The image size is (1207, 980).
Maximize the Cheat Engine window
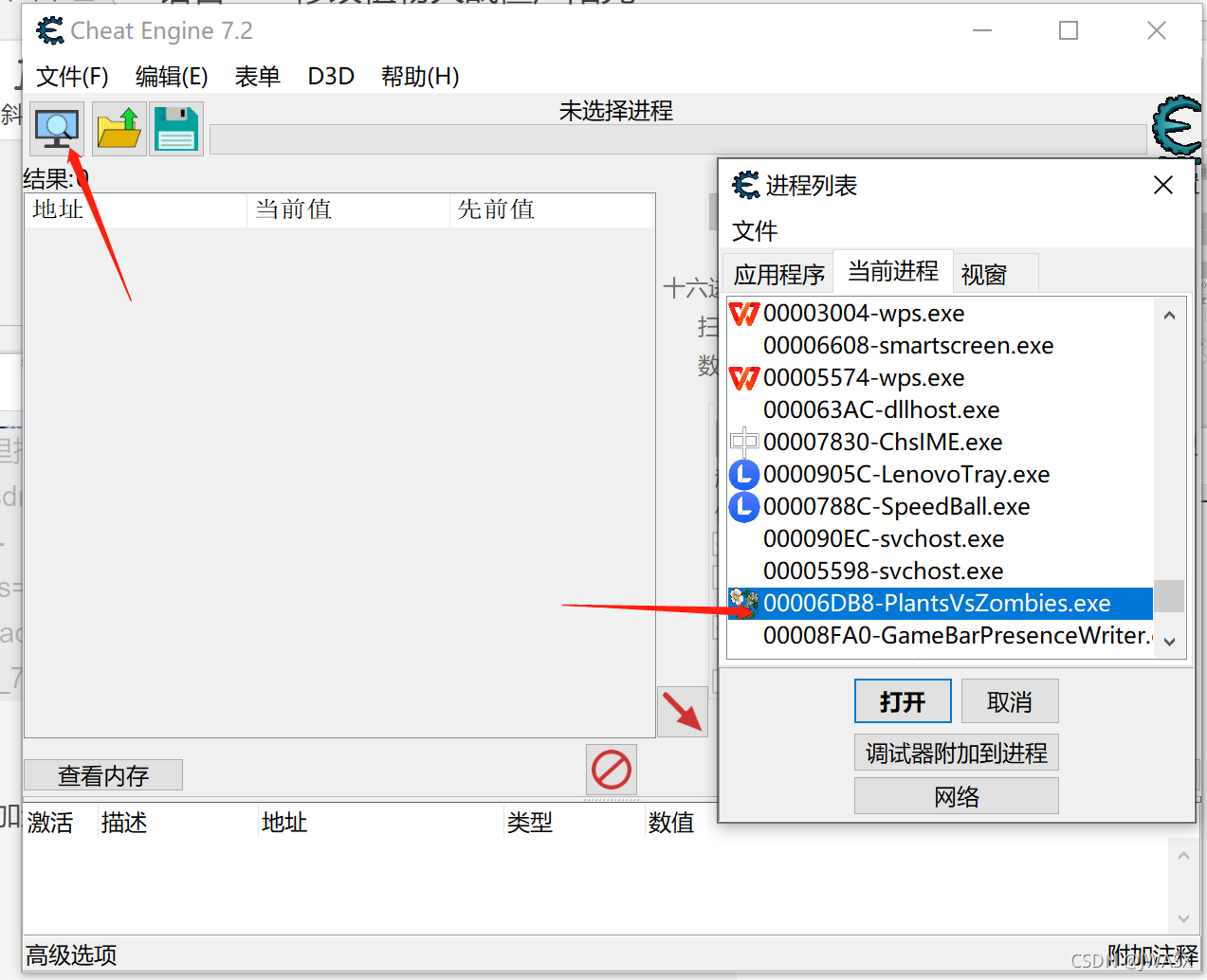(1069, 31)
